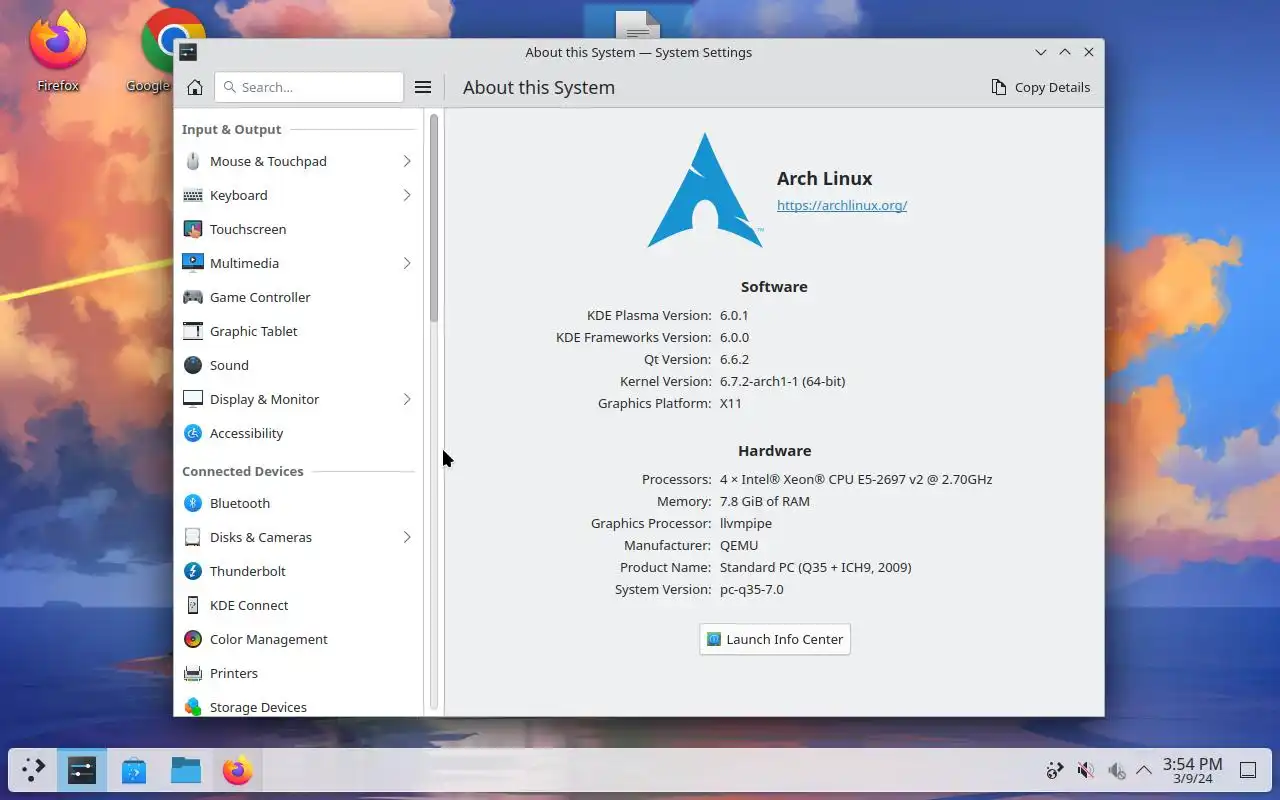Select the Bluetooth icon
Image resolution: width=1280 pixels, height=800 pixels.
(193, 503)
